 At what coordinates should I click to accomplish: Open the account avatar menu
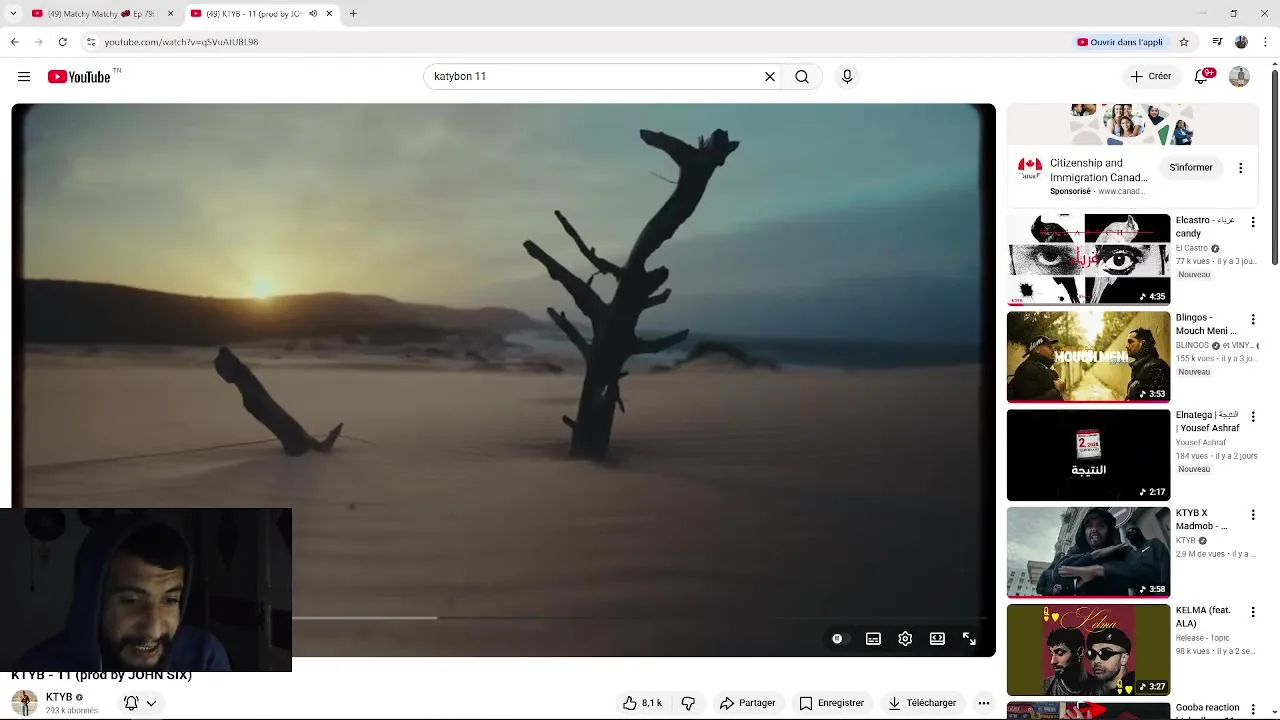click(x=1239, y=77)
